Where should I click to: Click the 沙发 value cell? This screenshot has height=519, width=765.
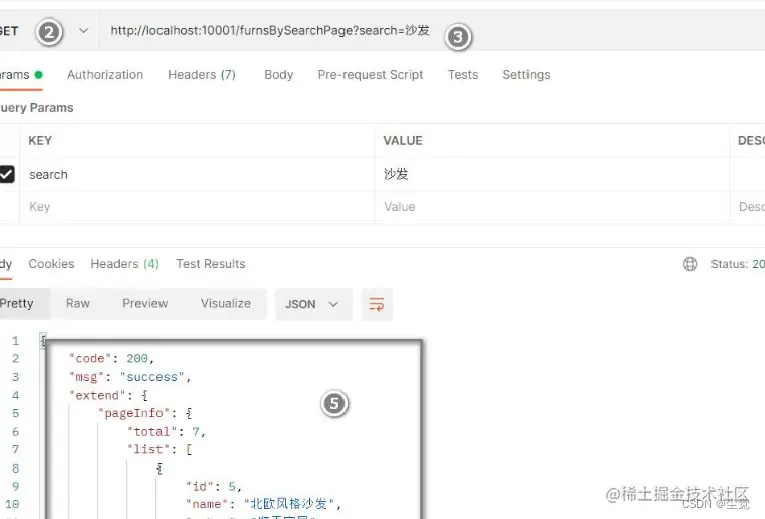(552, 174)
